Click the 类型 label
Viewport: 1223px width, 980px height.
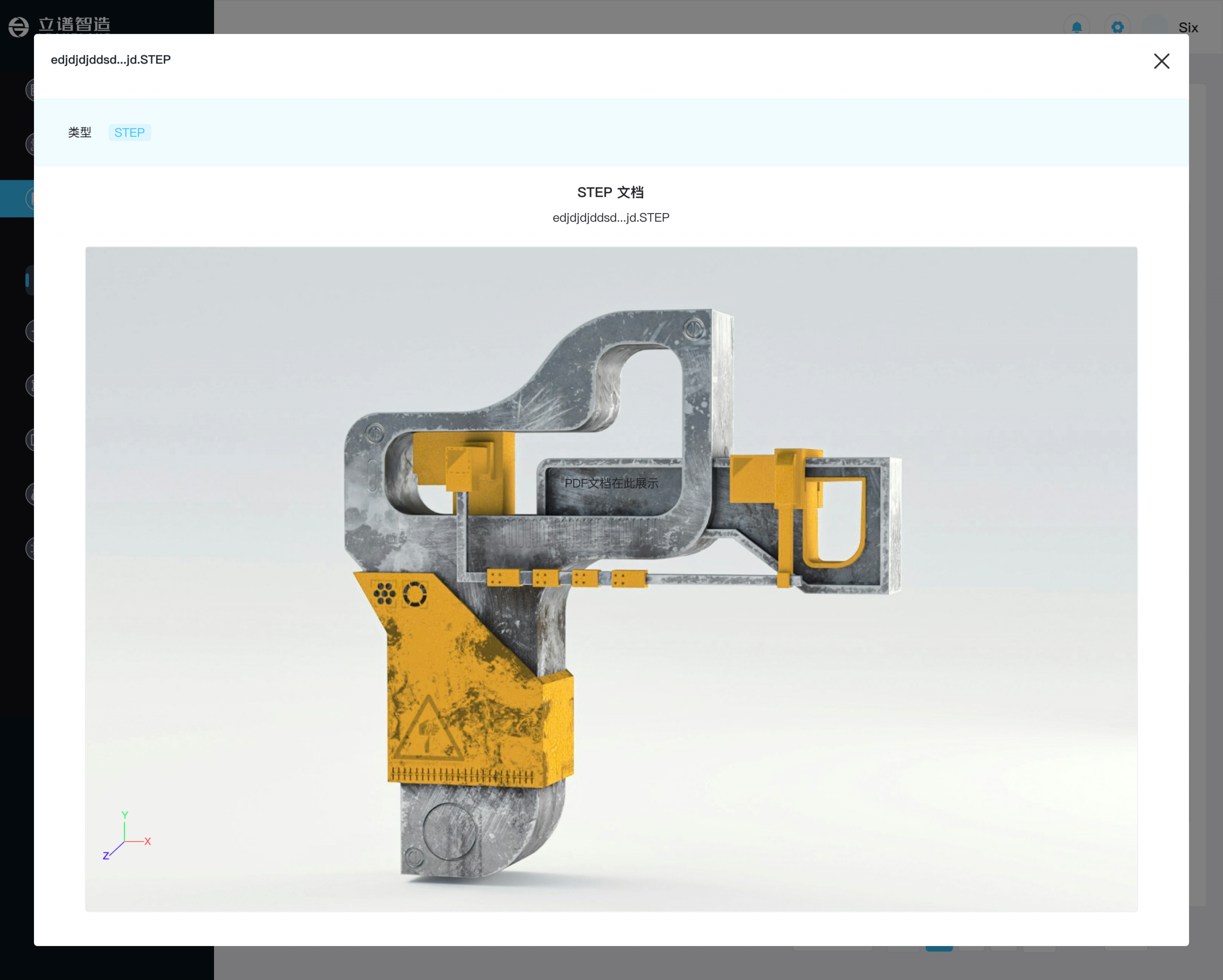point(79,133)
